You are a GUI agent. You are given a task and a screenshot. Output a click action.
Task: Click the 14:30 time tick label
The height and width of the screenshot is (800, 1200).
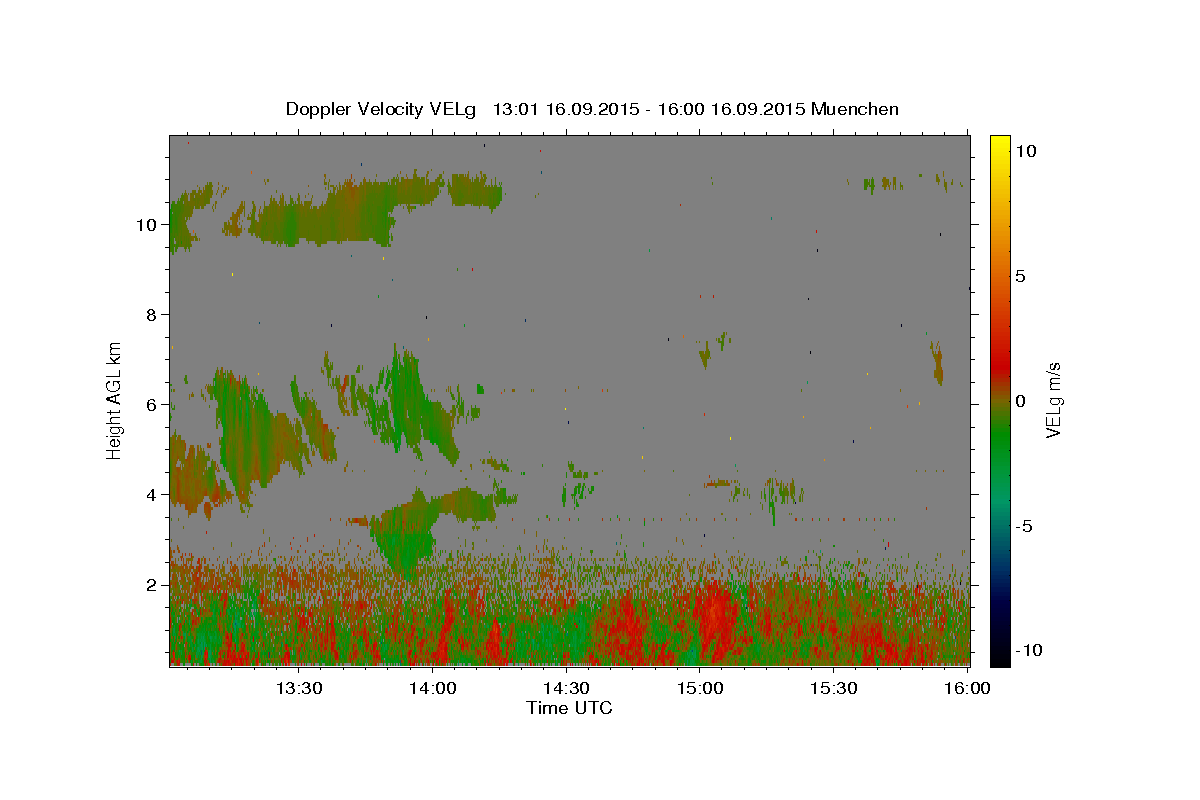coord(566,688)
